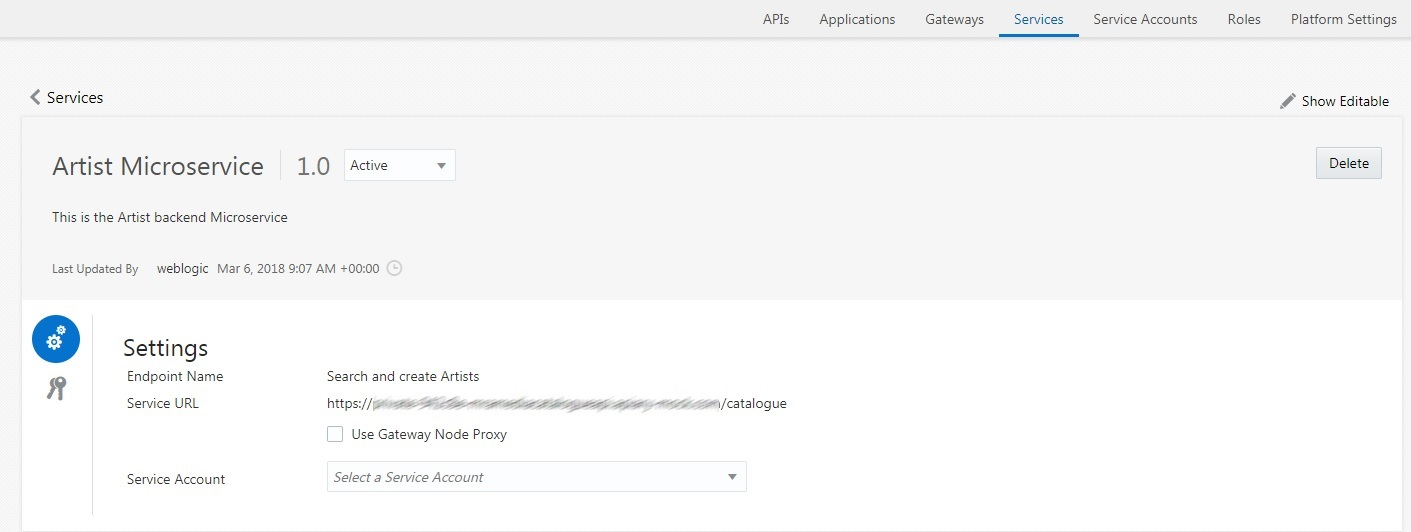1411x532 pixels.
Task: Click the pencil icon next to Show Editable
Action: [1288, 101]
